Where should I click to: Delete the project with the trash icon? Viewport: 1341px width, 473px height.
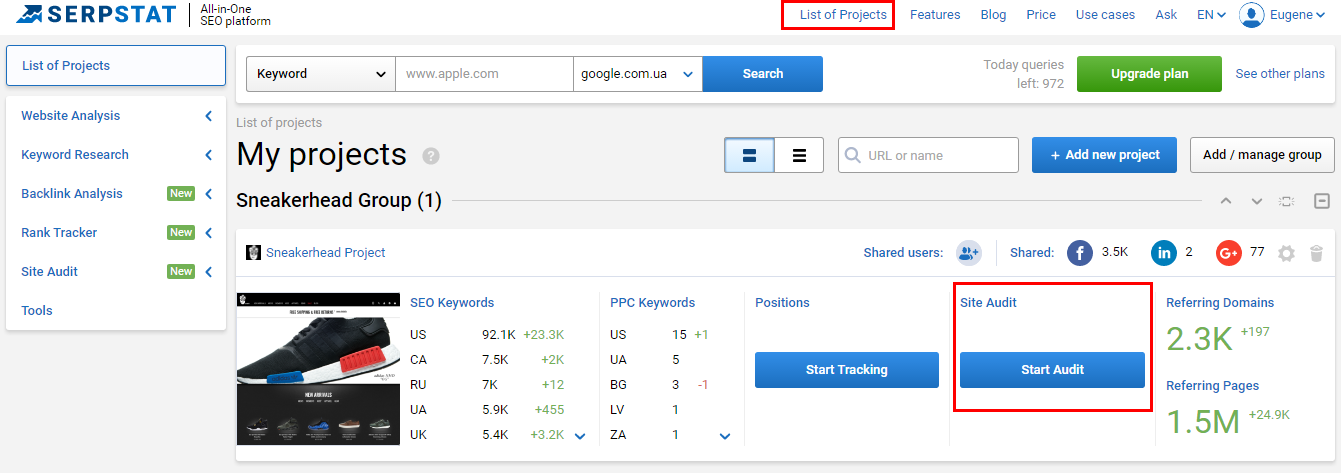point(1317,254)
